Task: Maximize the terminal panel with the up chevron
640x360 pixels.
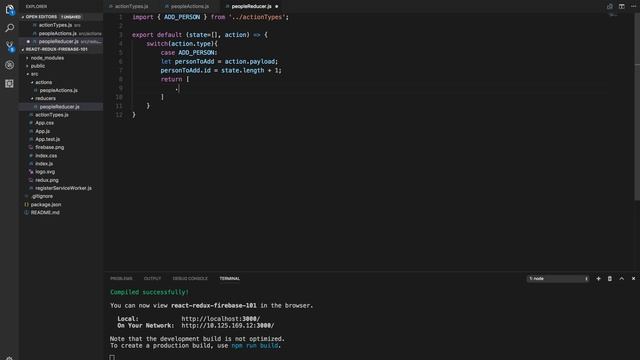Action: pos(622,279)
